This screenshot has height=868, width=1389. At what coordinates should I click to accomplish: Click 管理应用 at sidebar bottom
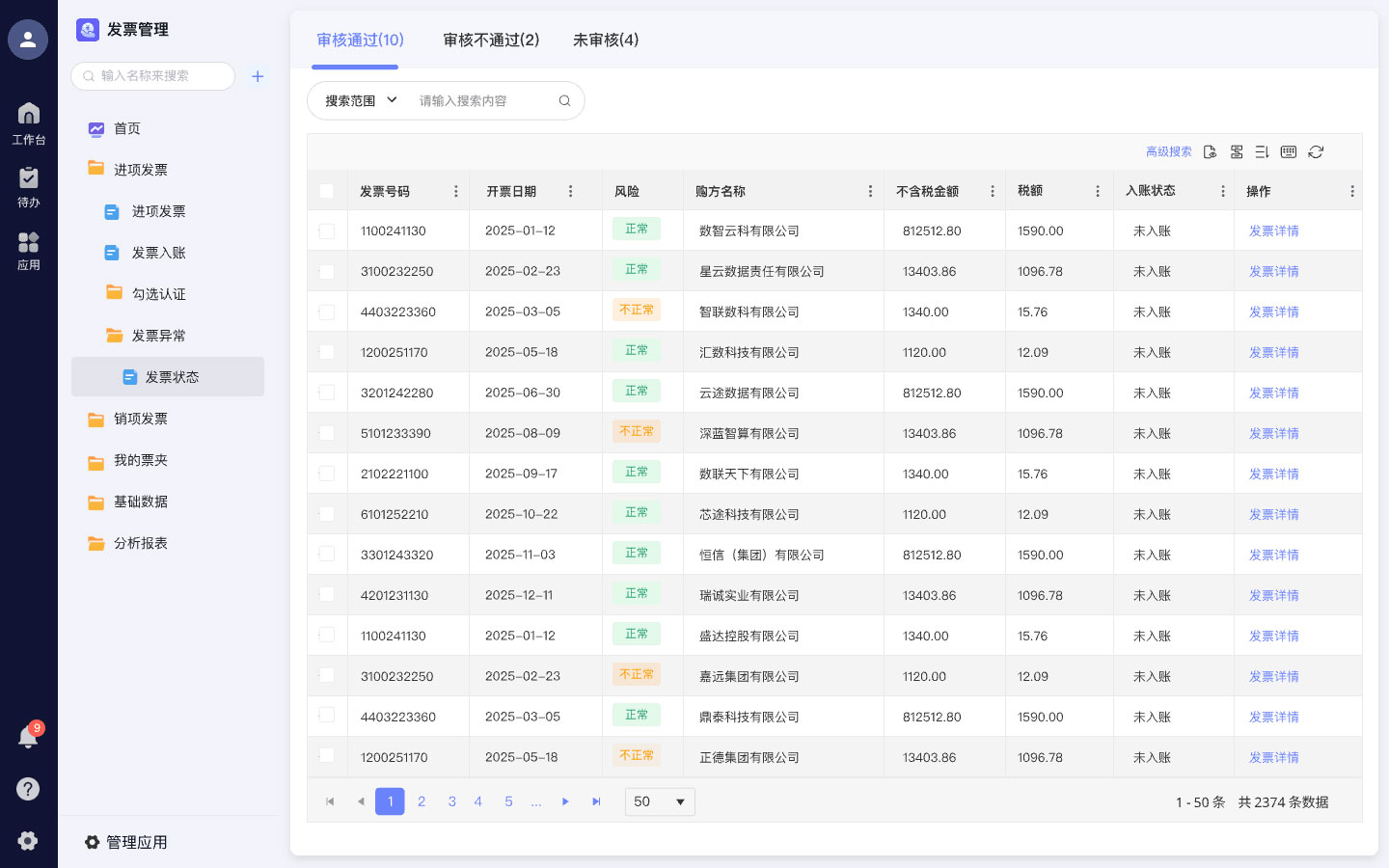tap(126, 842)
